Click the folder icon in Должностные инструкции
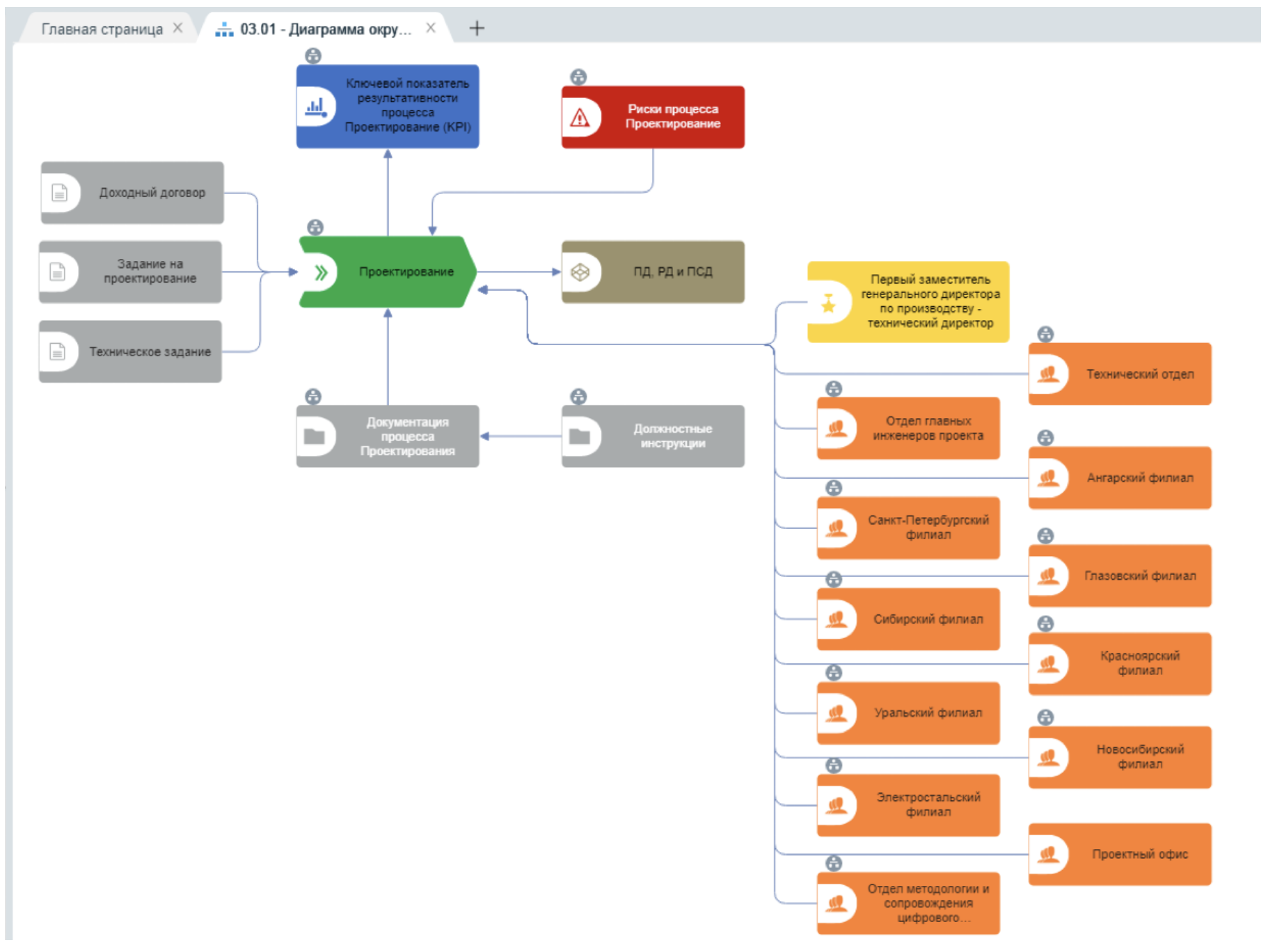 [580, 436]
